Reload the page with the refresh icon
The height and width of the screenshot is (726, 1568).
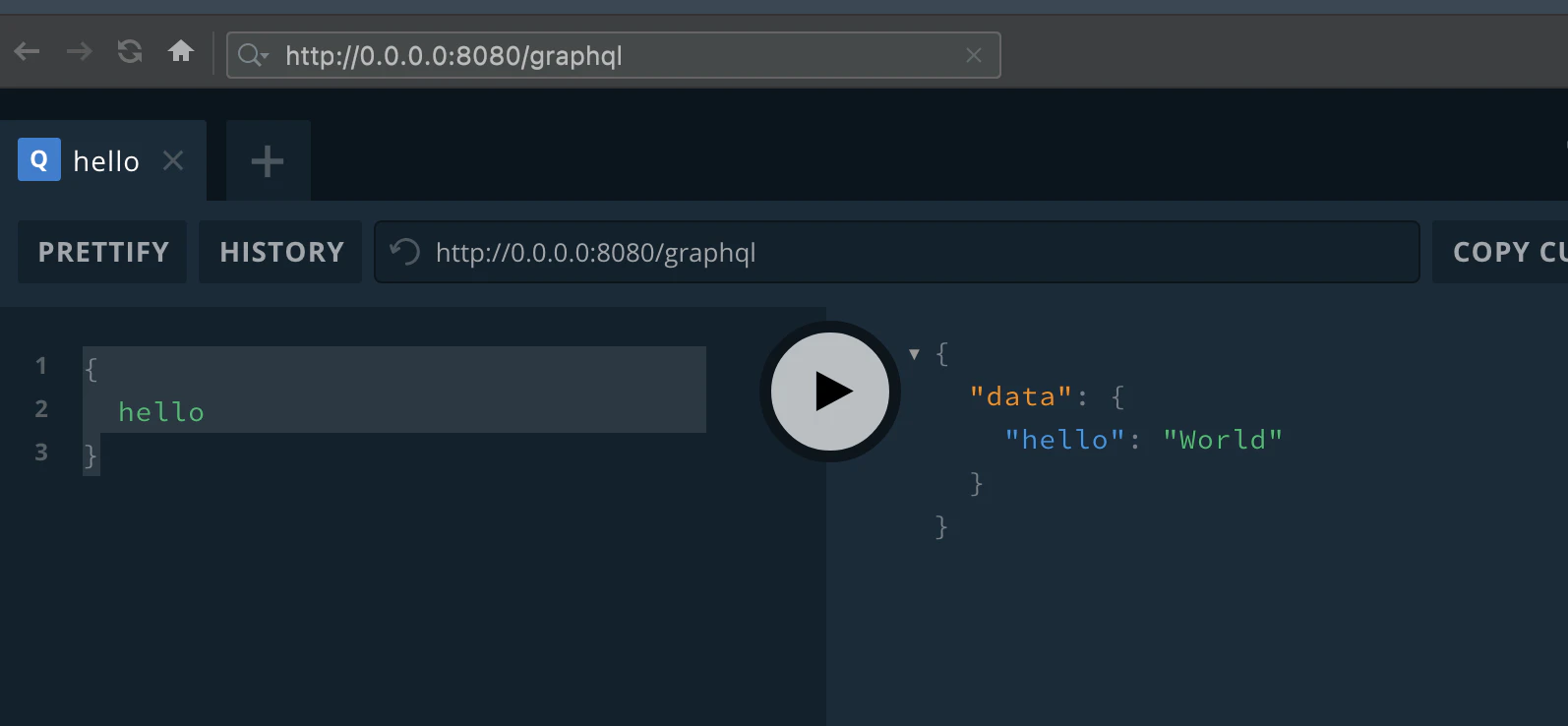click(x=130, y=51)
